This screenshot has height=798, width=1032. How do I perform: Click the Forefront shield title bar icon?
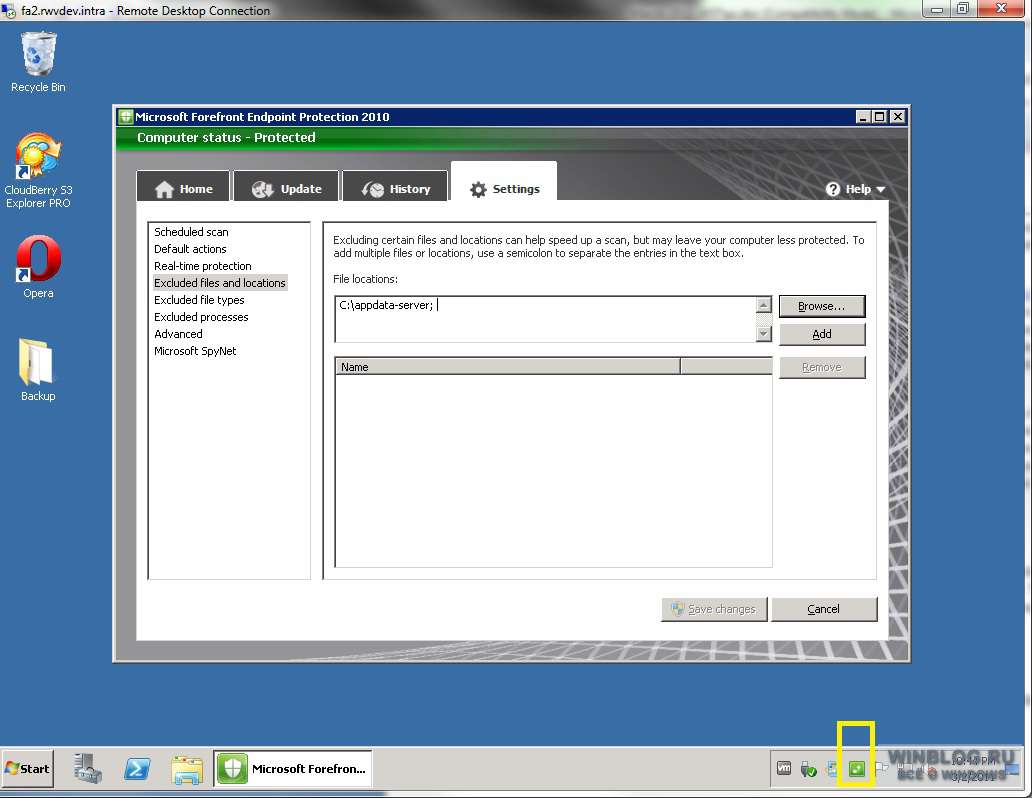coord(125,117)
